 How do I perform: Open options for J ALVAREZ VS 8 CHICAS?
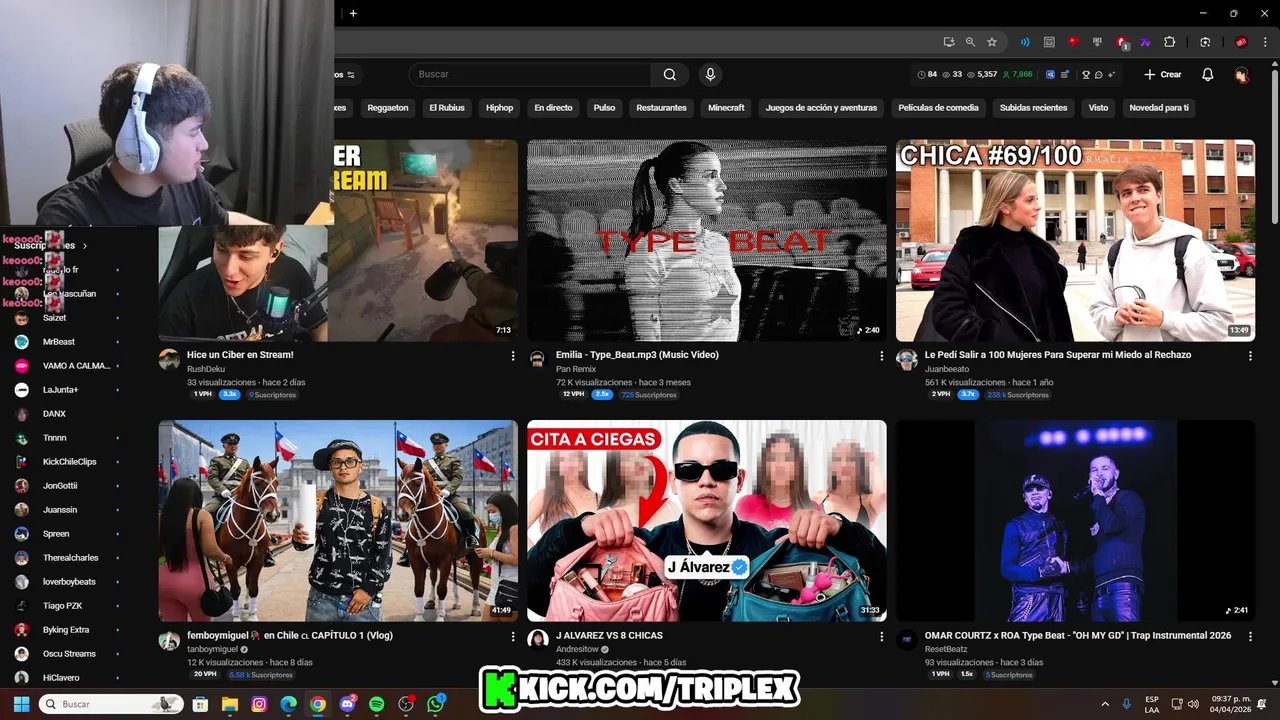coord(881,636)
